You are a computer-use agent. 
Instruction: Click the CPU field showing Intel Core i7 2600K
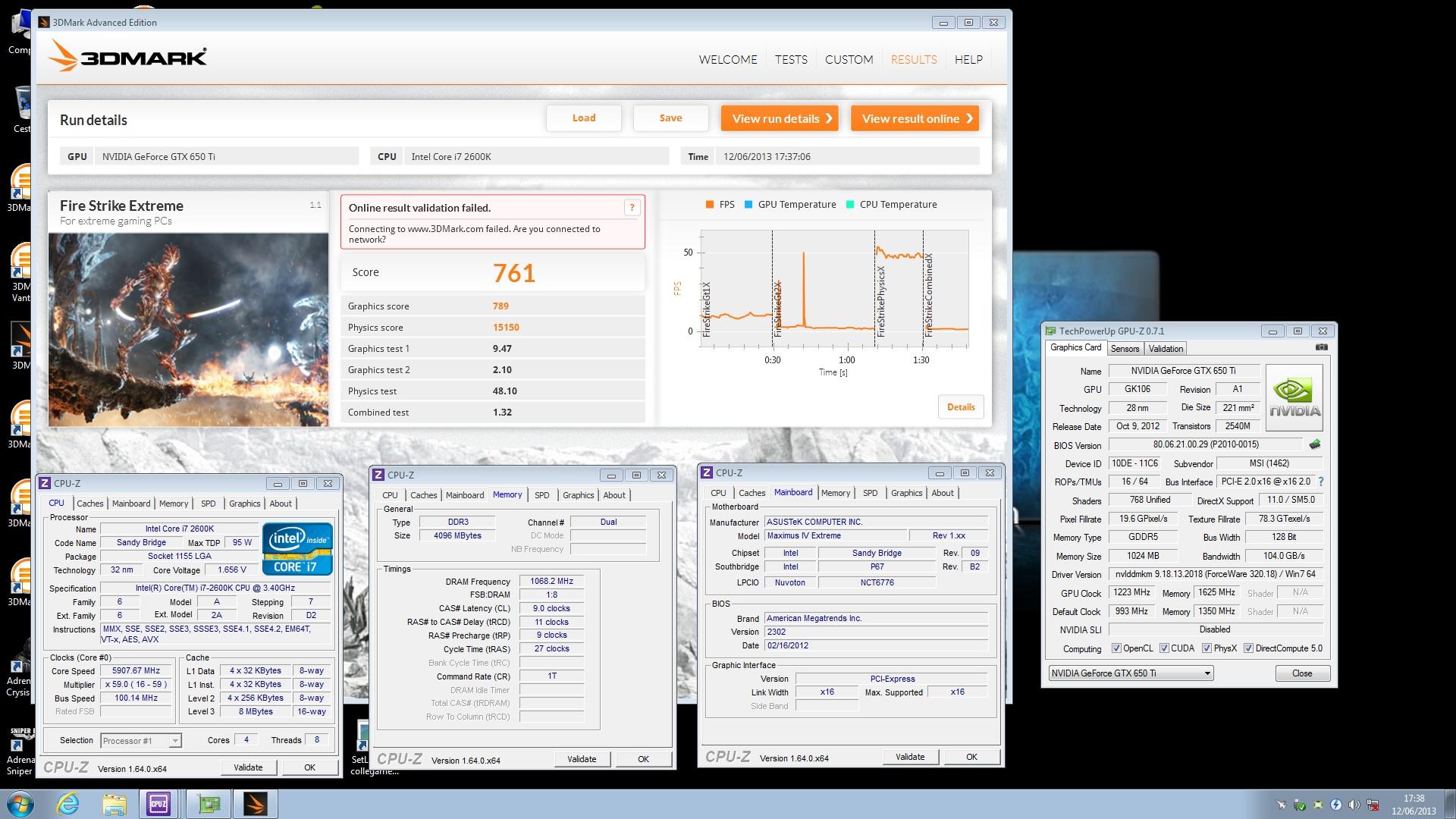point(536,156)
